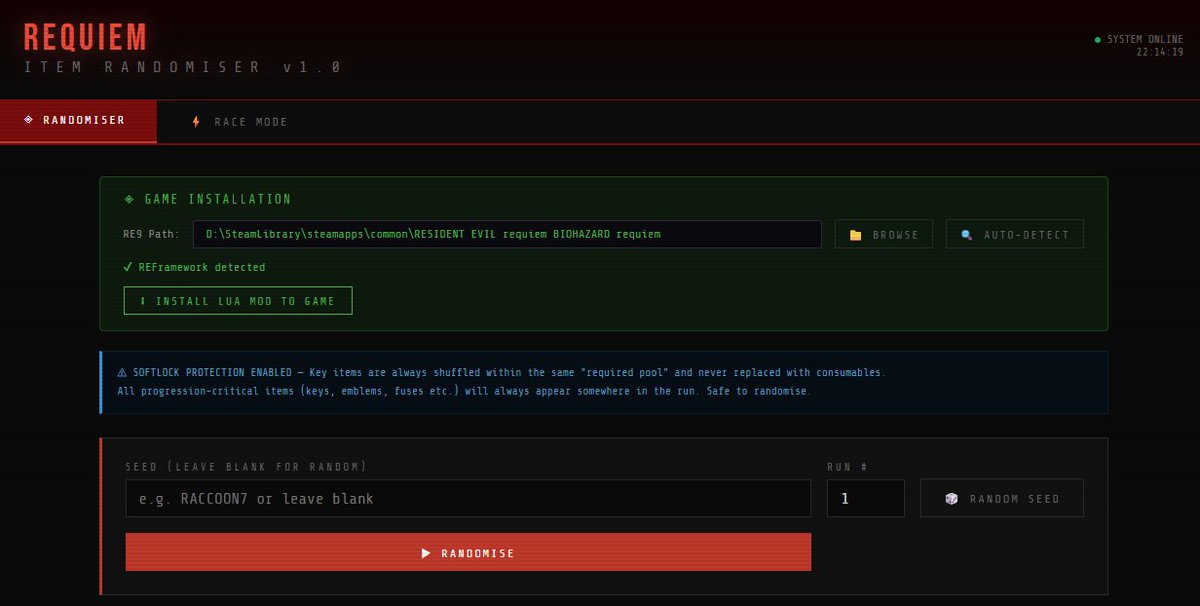
Task: Click the RE9 Path label
Action: point(152,234)
